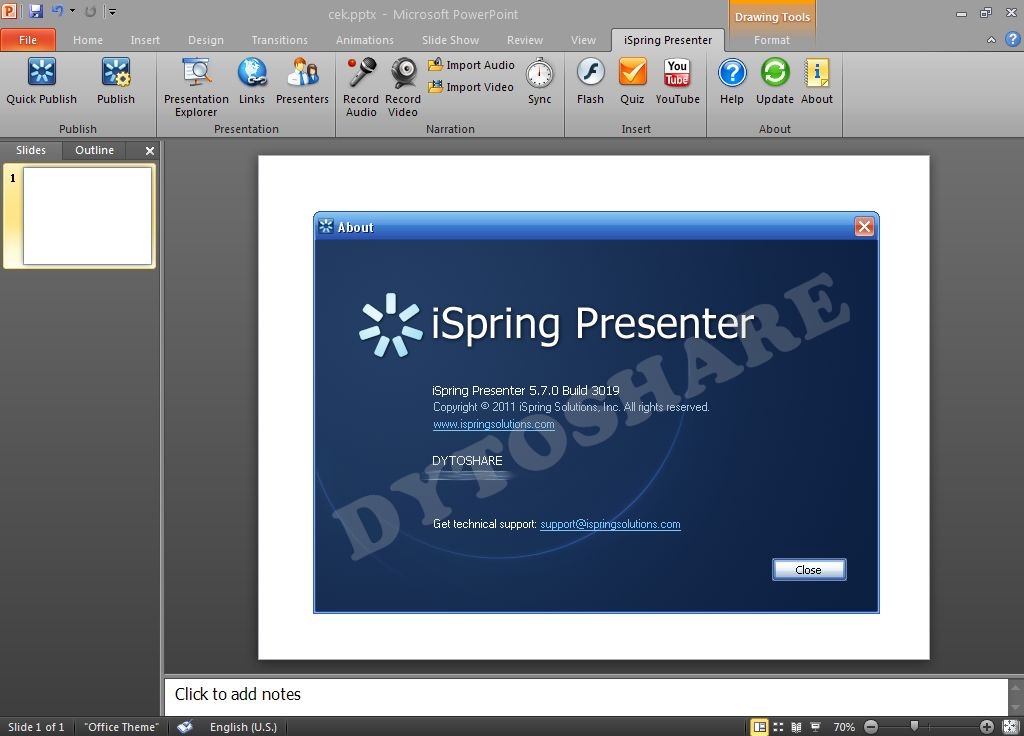Open the Sync stopwatch tool

539,81
